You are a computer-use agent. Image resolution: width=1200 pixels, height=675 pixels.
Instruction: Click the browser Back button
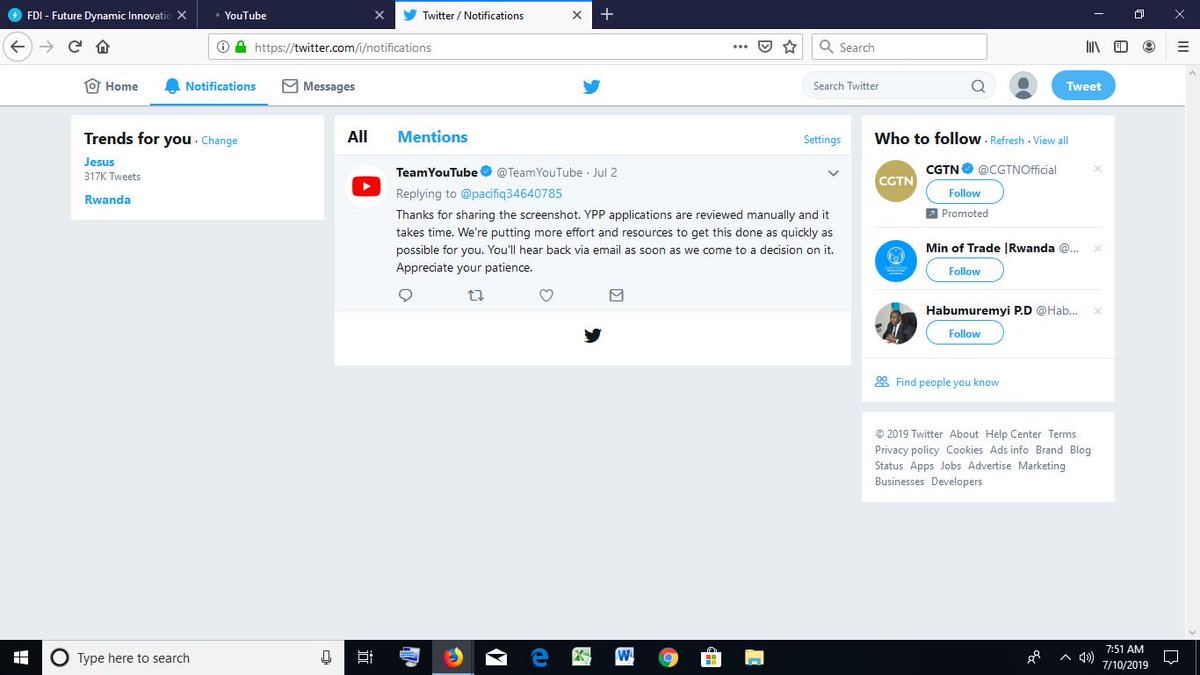point(17,47)
